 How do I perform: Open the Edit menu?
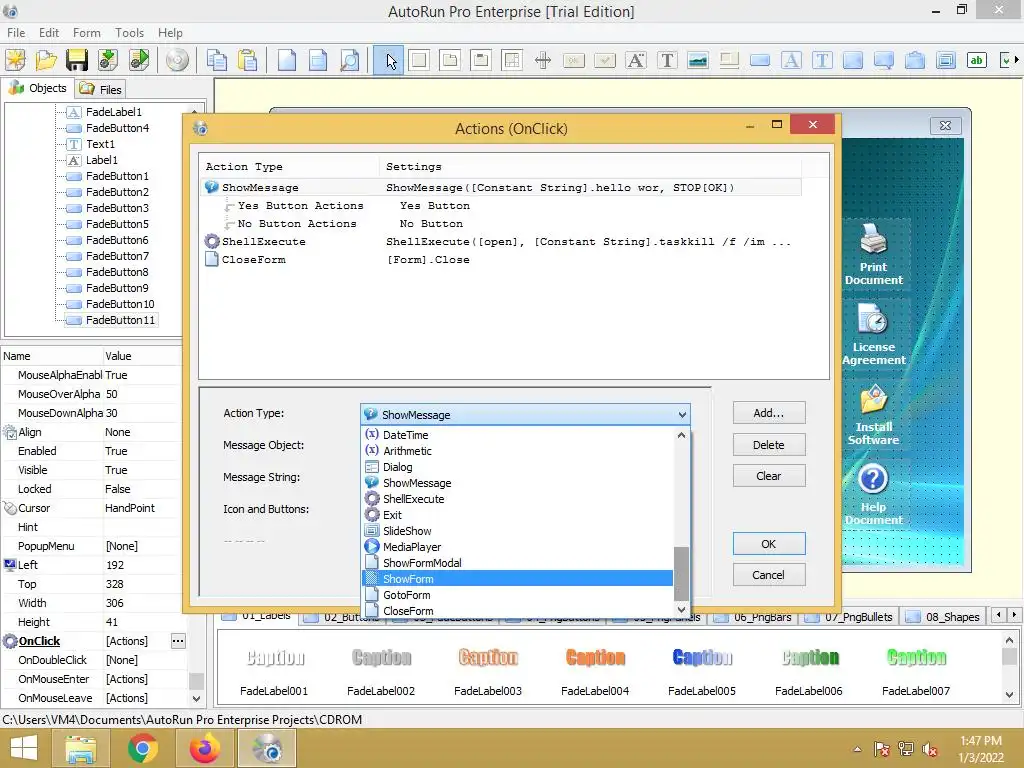(49, 33)
